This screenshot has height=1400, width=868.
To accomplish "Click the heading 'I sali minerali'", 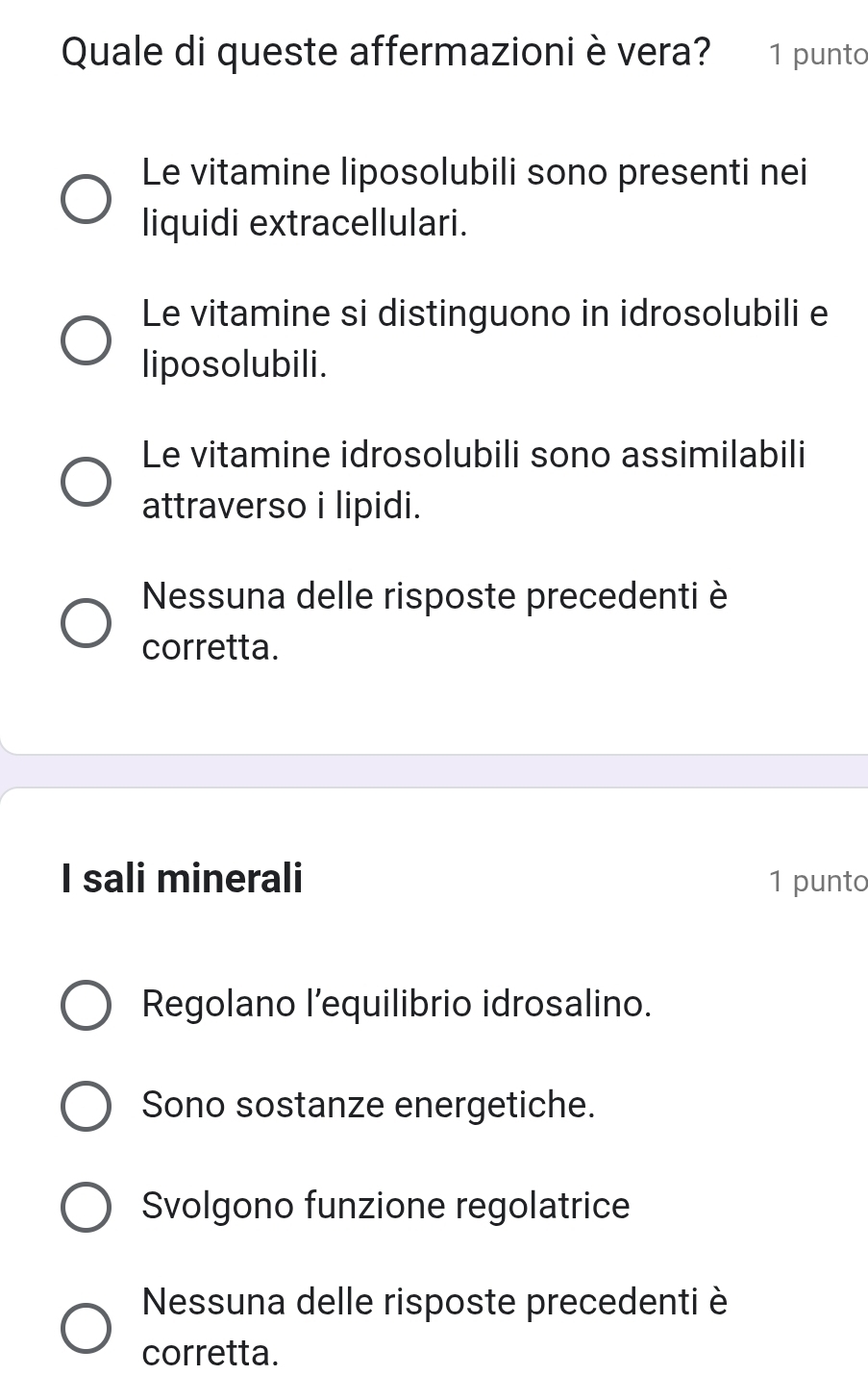I will tap(181, 878).
